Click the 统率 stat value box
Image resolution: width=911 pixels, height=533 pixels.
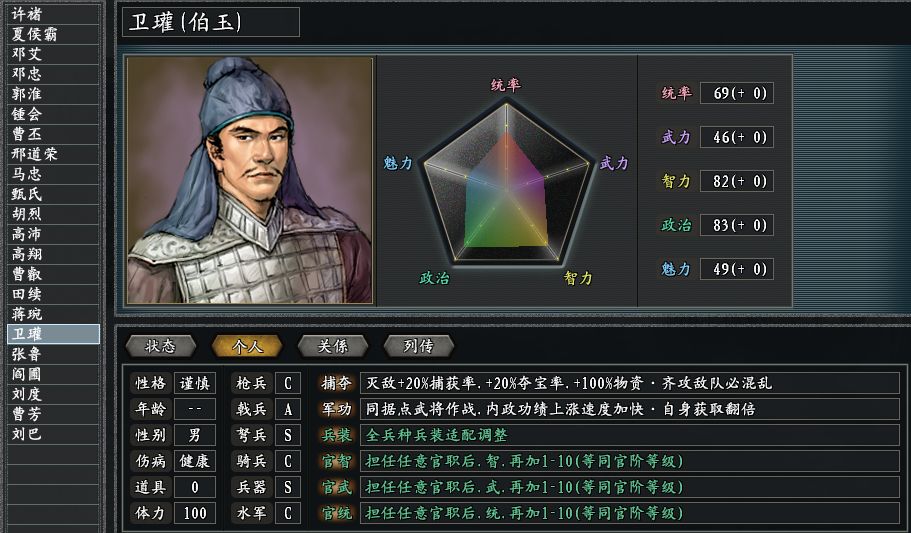tap(736, 93)
